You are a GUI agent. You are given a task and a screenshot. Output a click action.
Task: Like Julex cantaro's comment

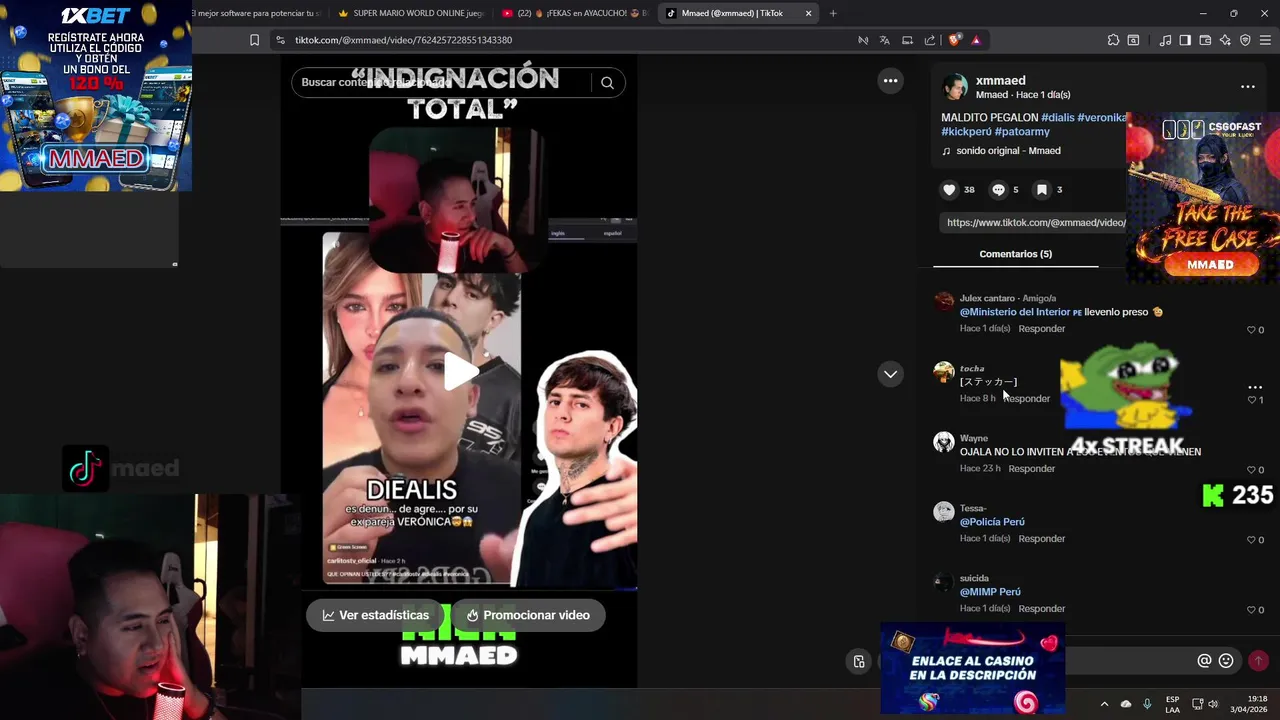tap(1251, 330)
